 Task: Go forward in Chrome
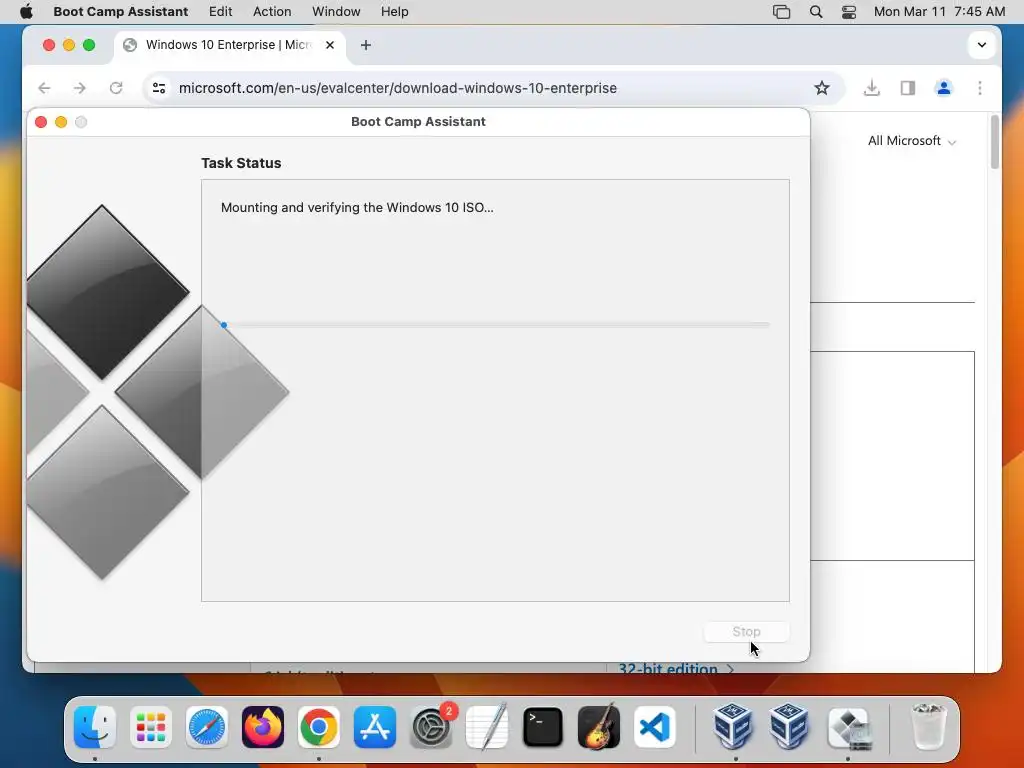(x=80, y=88)
